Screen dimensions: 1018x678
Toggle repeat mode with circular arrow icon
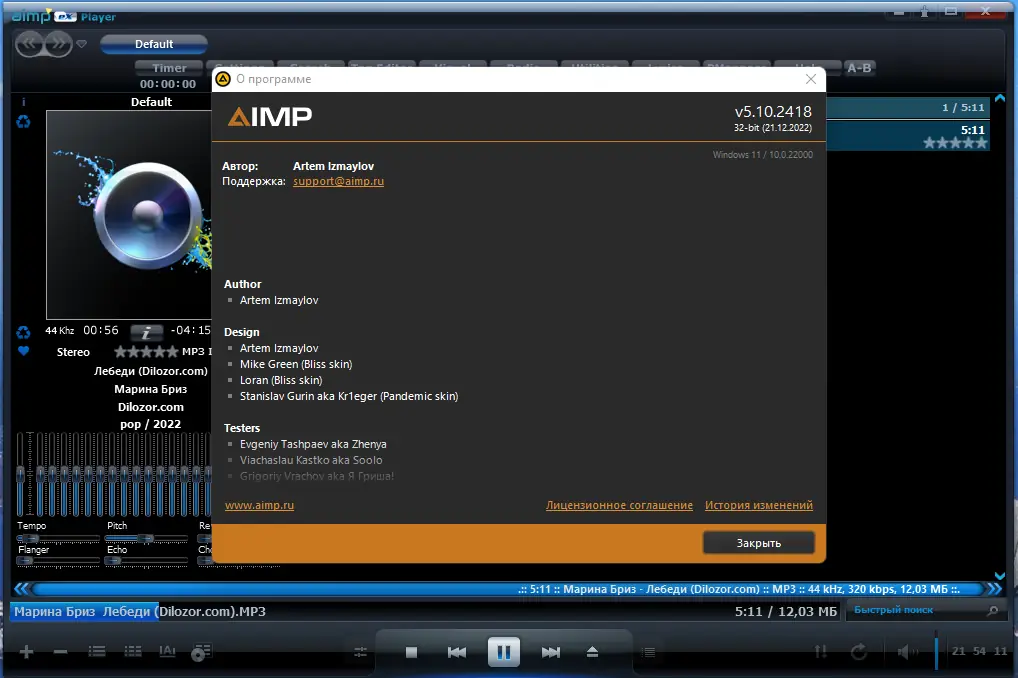[x=859, y=651]
